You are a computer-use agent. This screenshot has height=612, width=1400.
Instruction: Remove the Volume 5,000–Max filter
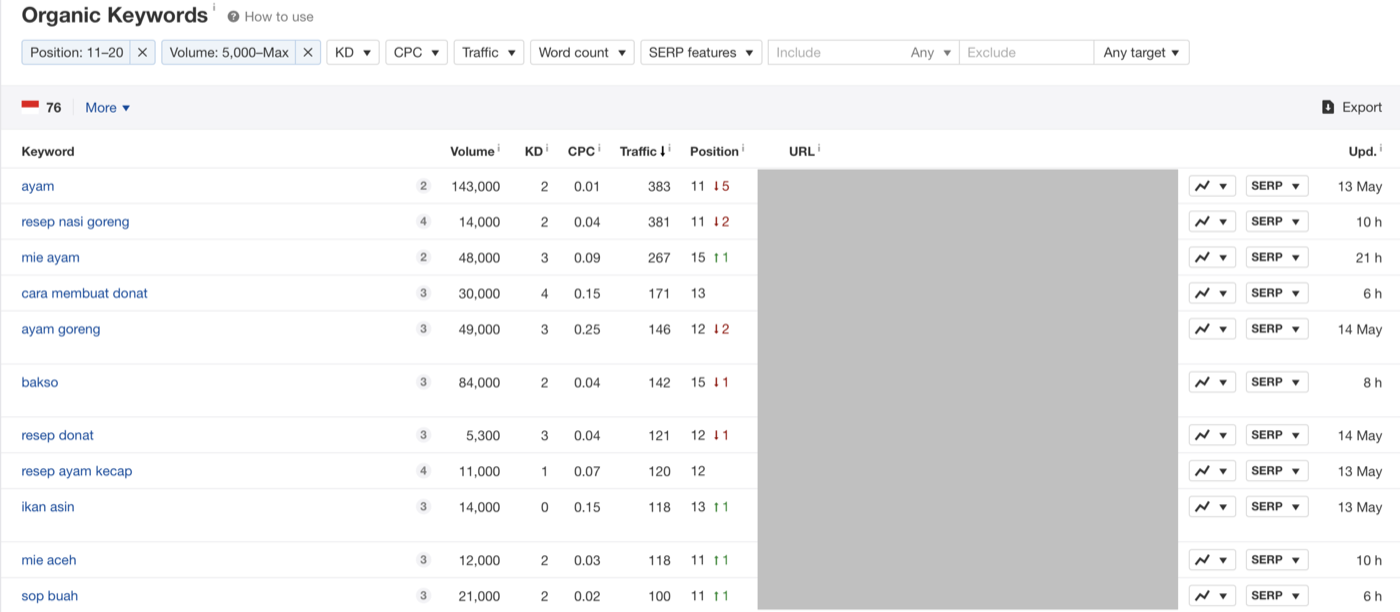point(308,52)
